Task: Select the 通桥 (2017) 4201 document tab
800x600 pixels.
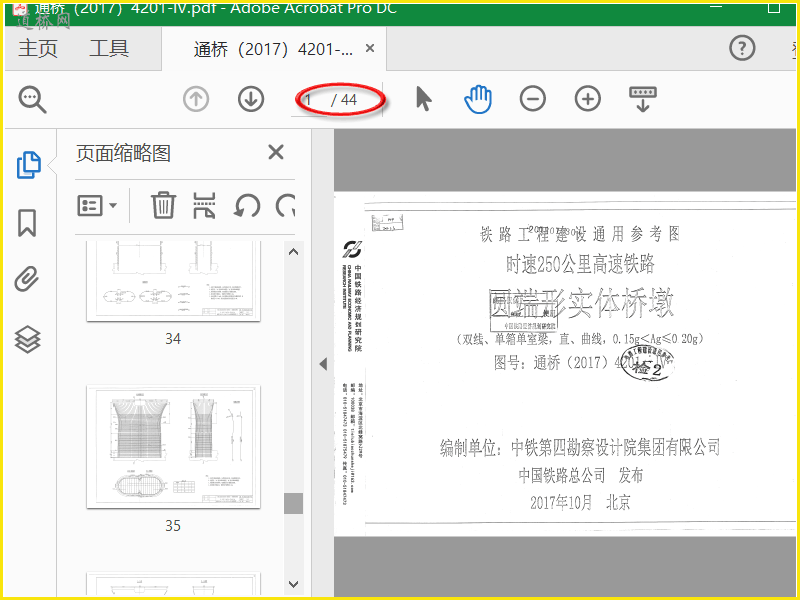Action: coord(273,49)
